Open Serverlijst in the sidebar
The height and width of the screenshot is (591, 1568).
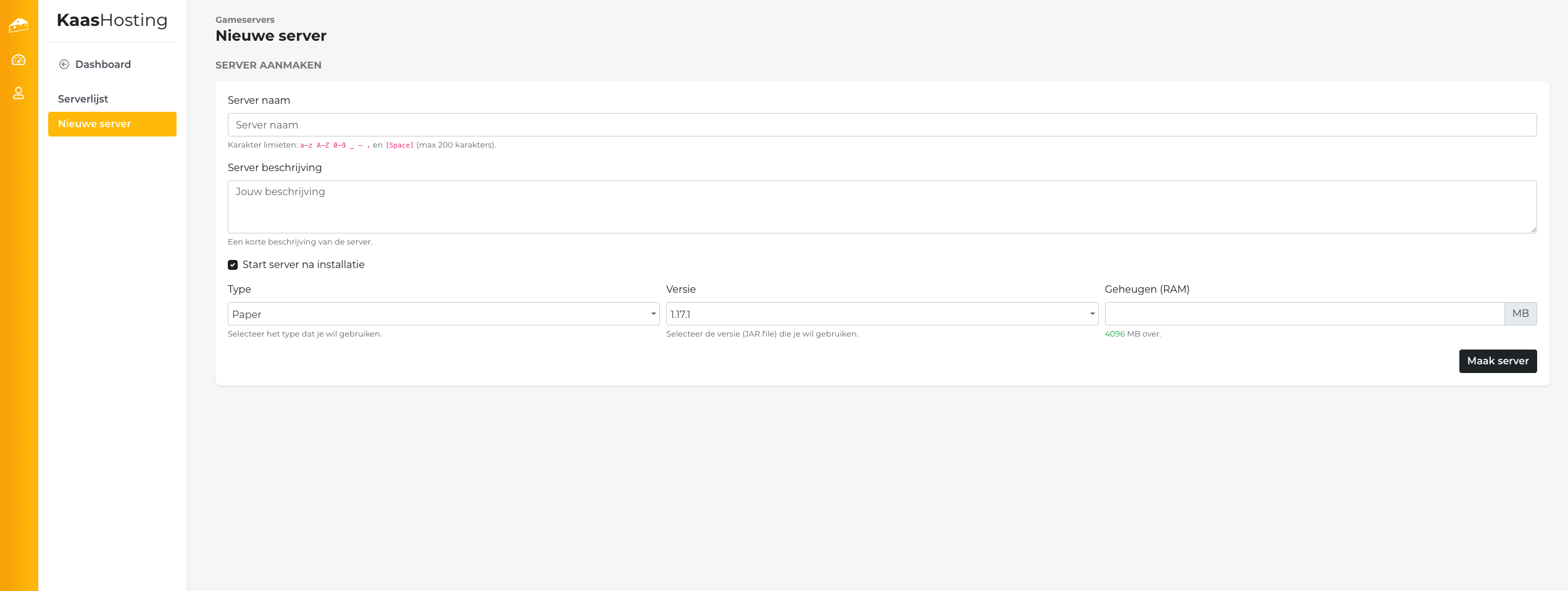[83, 99]
